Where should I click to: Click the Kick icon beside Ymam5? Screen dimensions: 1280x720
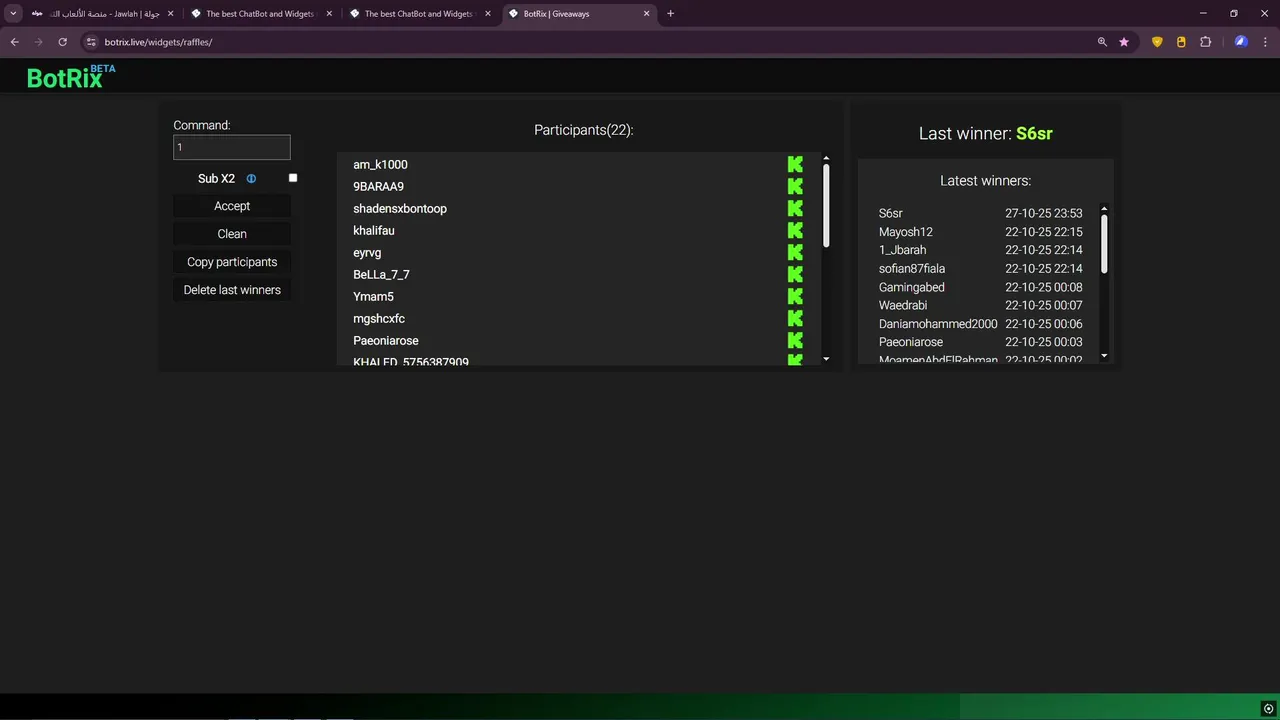click(795, 296)
